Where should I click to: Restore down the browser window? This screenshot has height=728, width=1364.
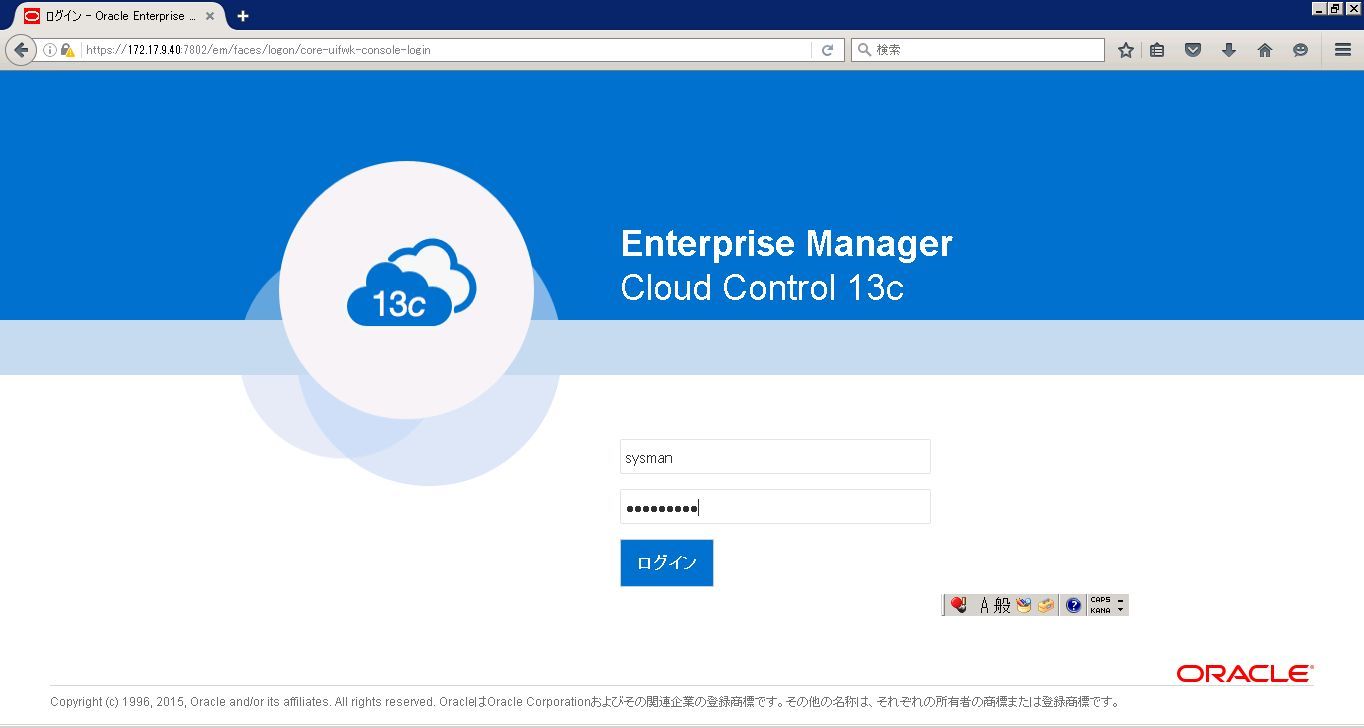[x=1335, y=8]
